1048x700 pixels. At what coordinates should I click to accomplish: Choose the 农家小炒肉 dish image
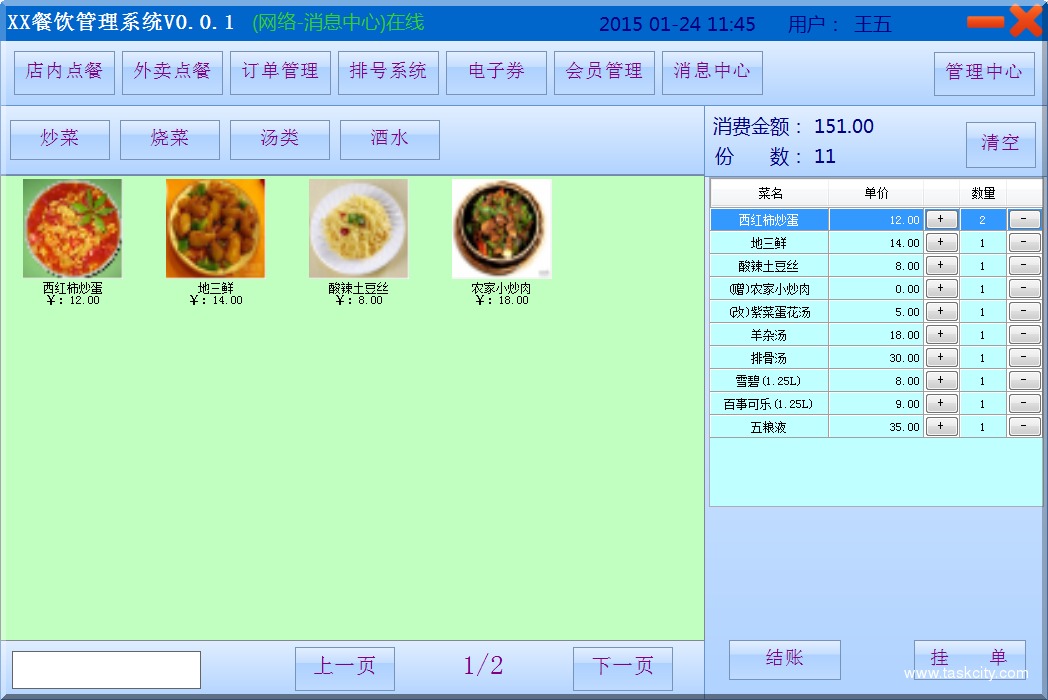point(501,228)
